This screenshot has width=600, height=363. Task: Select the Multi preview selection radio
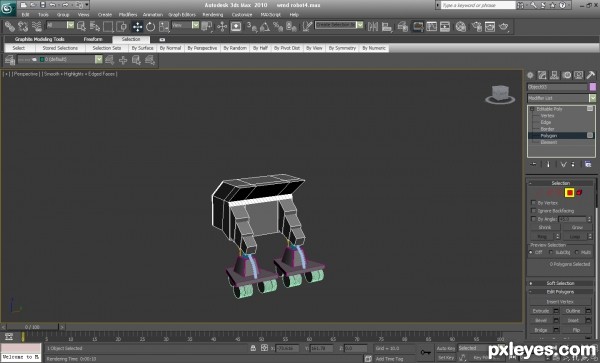point(577,252)
